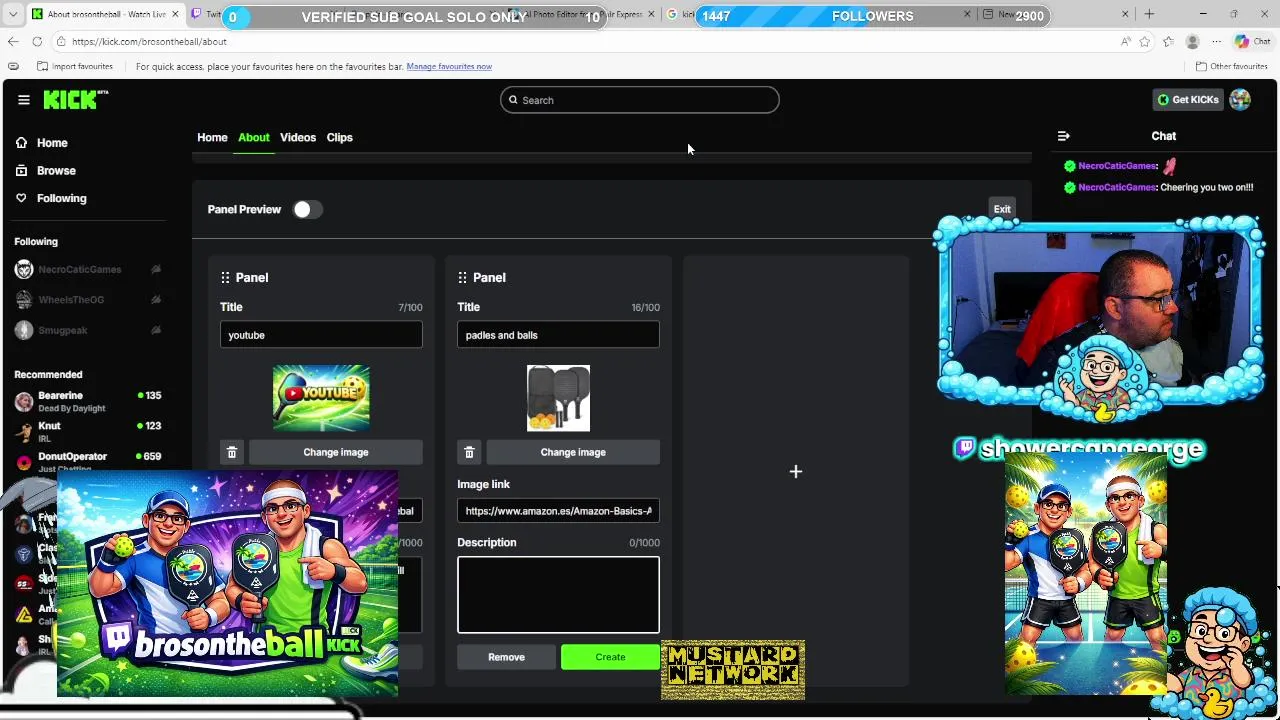Open the Videos tab

pyautogui.click(x=298, y=137)
